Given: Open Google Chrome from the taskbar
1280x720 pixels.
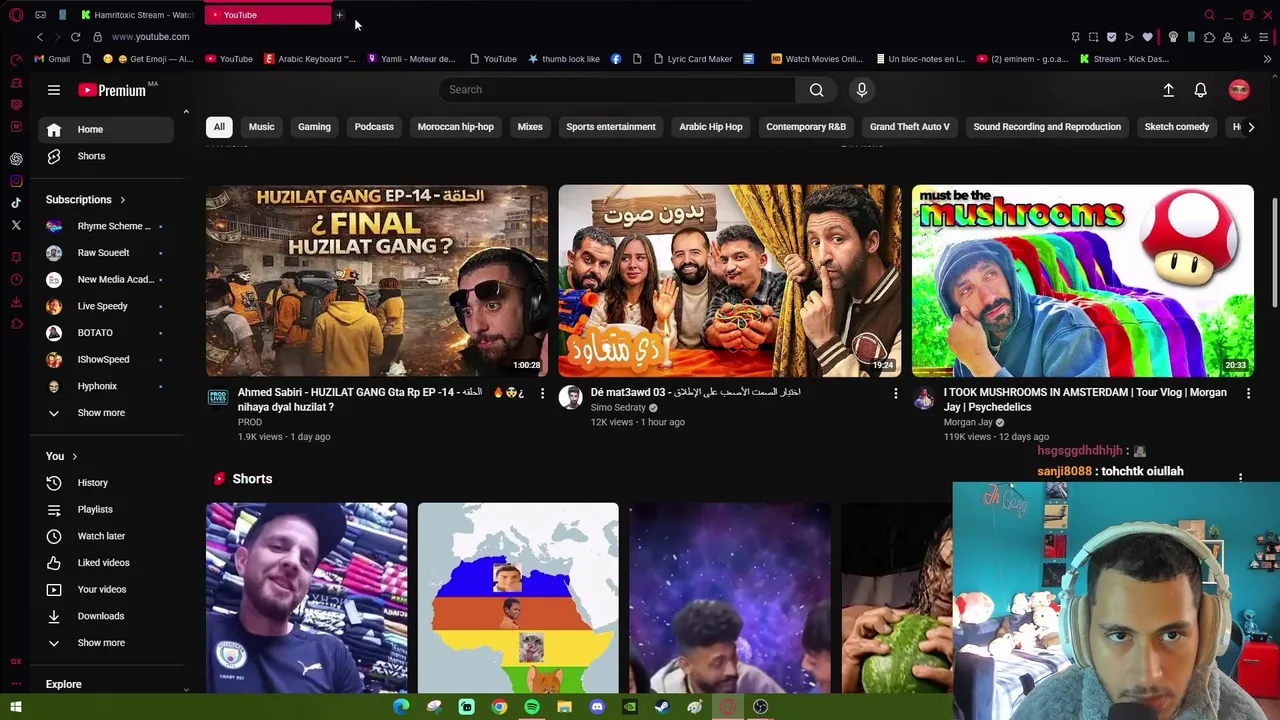Looking at the screenshot, I should tap(499, 707).
